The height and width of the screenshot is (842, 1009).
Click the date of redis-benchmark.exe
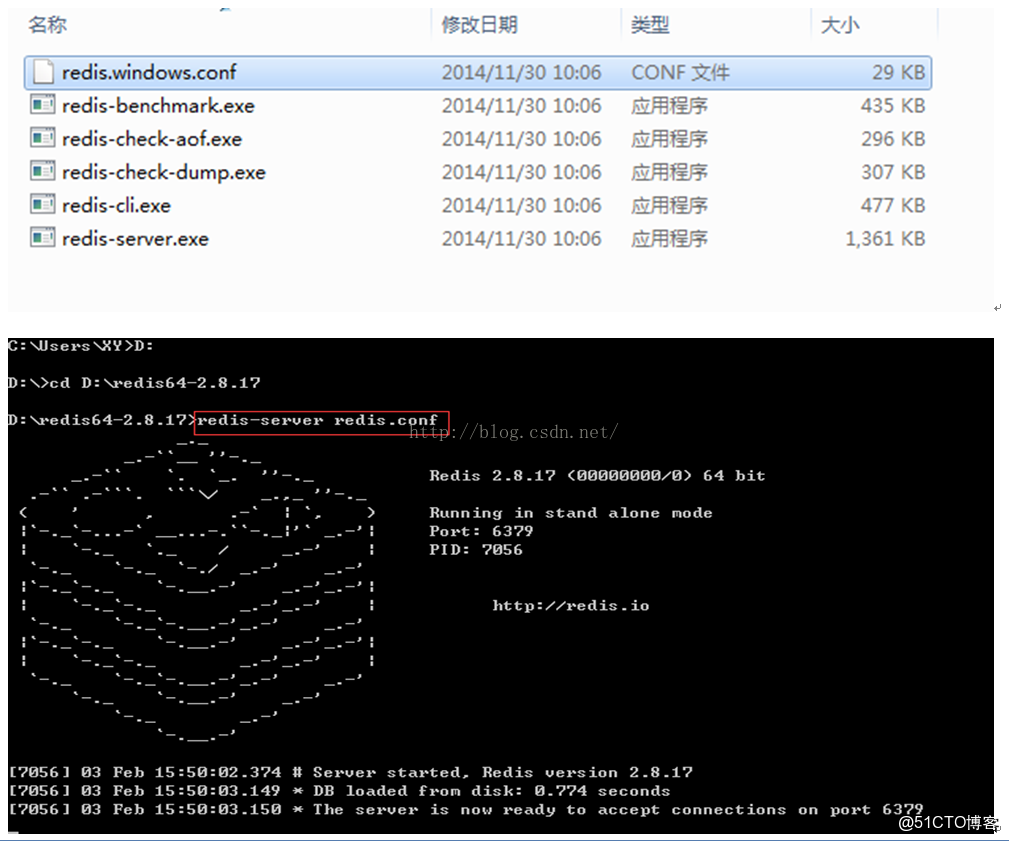521,106
